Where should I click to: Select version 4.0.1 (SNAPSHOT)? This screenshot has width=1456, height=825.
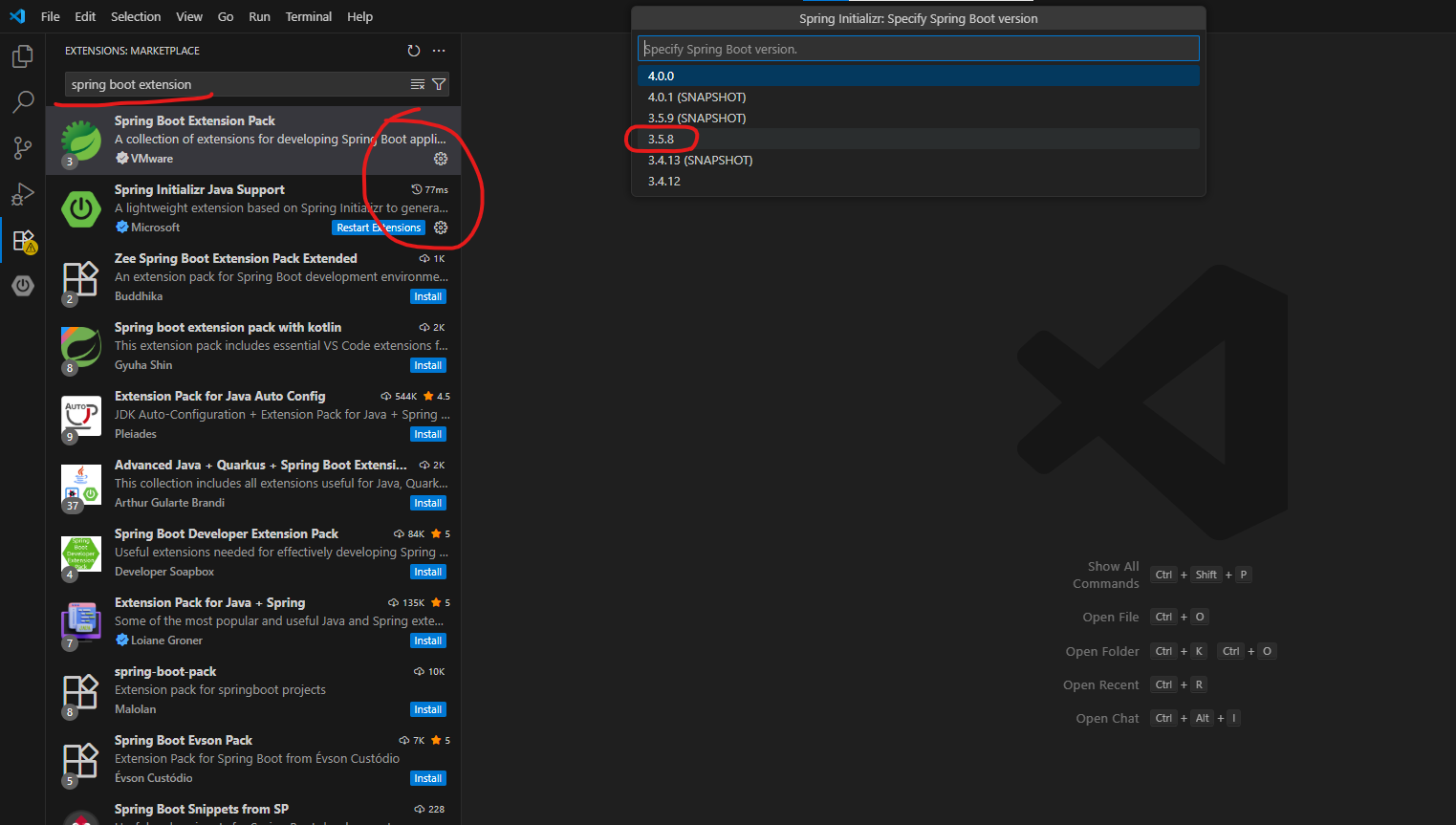tap(919, 97)
